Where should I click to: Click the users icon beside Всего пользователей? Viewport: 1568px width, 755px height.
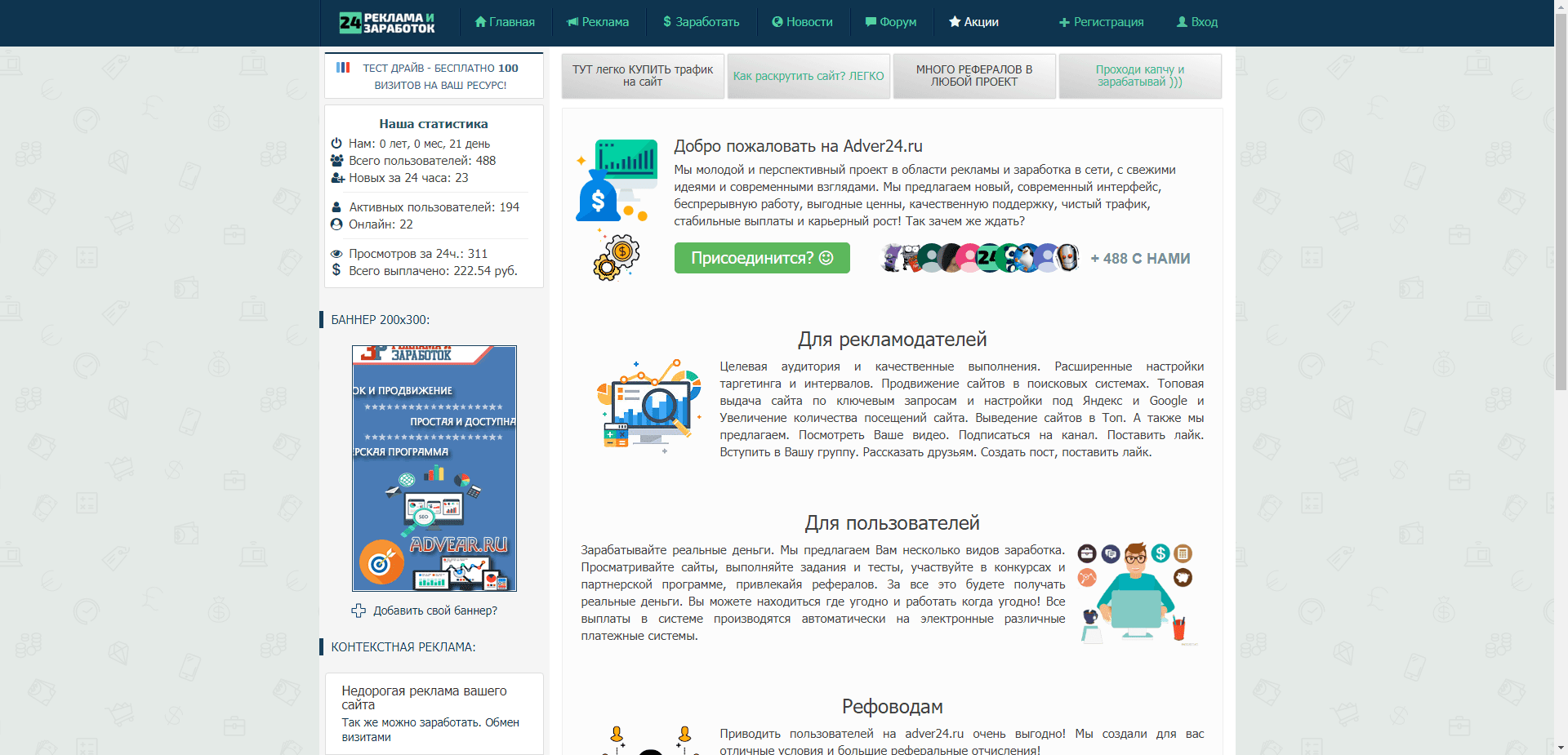click(336, 160)
